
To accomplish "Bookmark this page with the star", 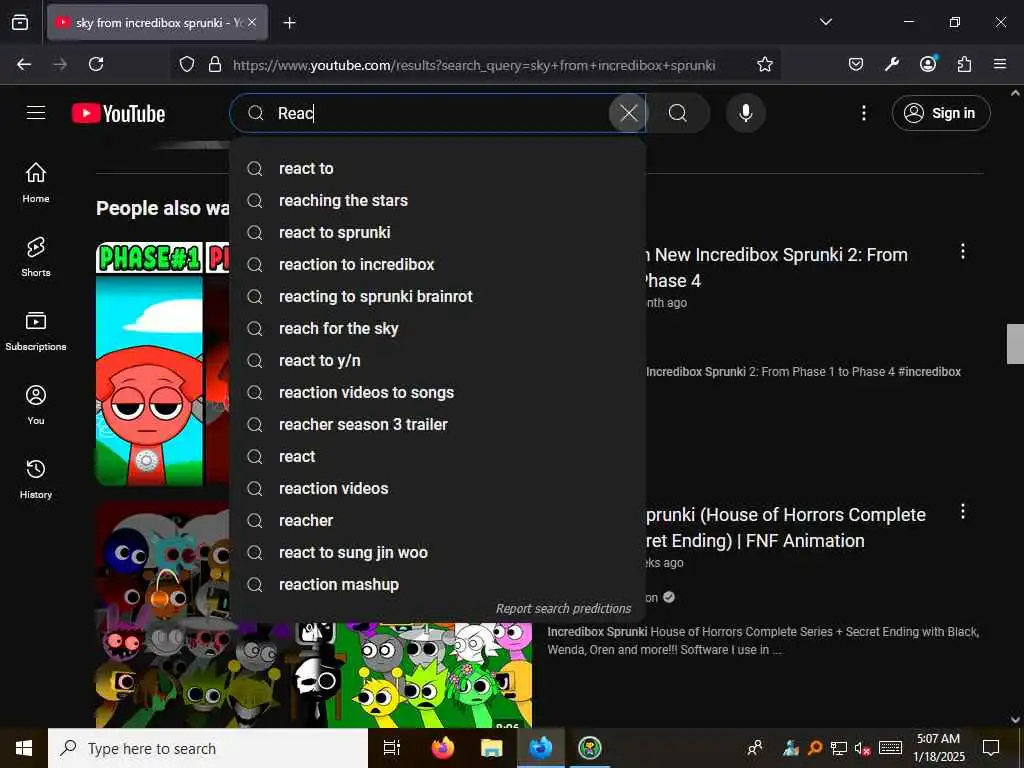I will click(x=765, y=64).
